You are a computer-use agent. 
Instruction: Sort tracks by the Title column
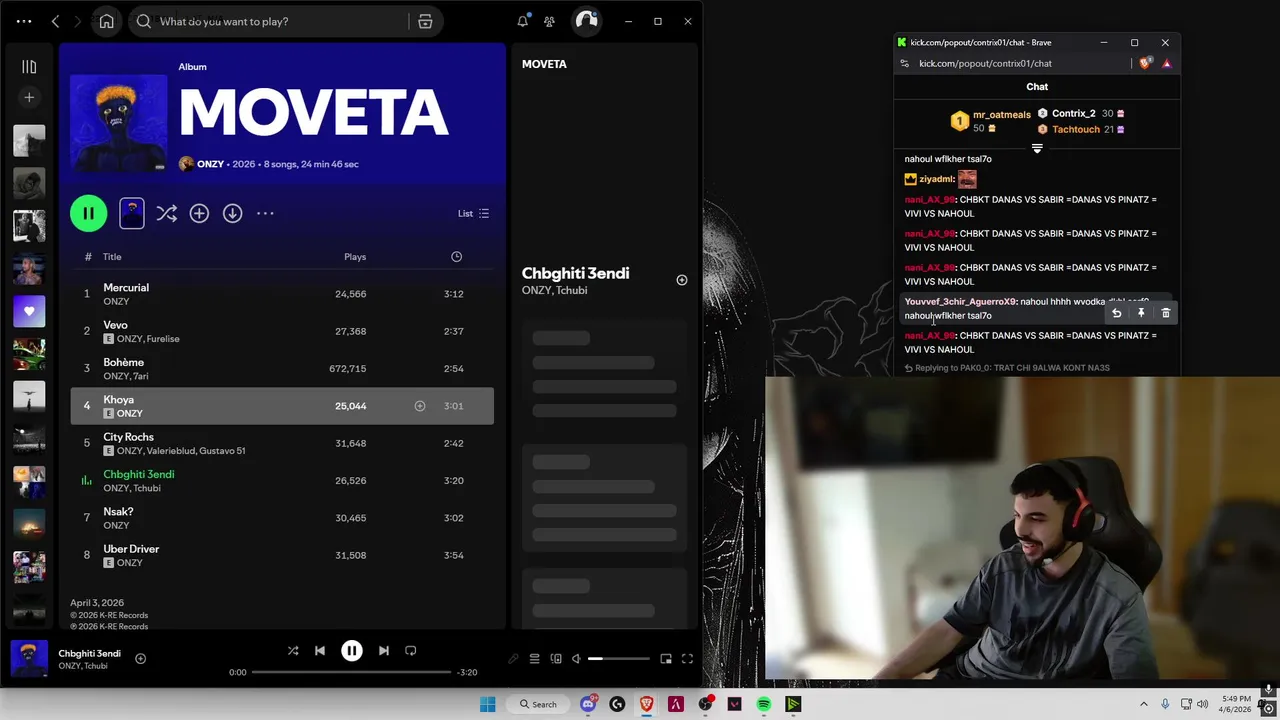(x=112, y=257)
